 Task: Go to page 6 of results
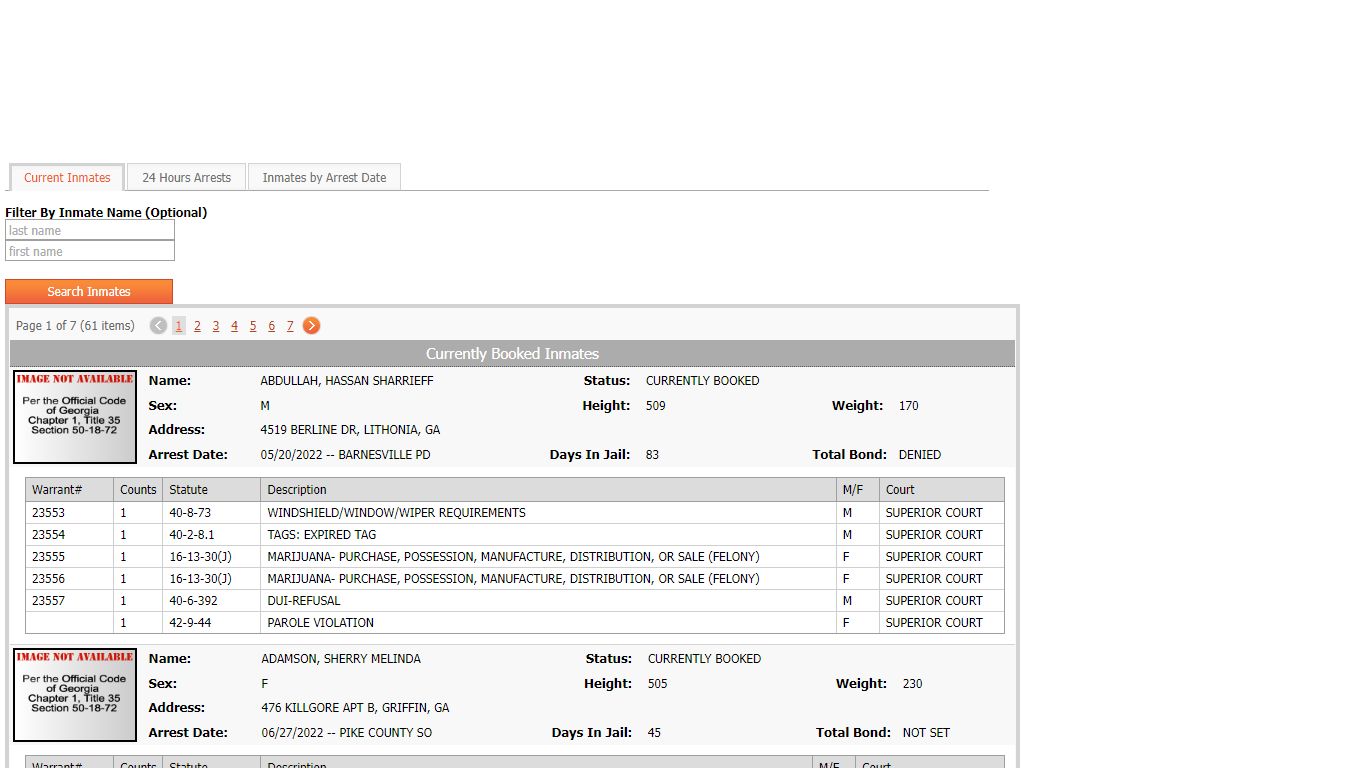pyautogui.click(x=271, y=326)
